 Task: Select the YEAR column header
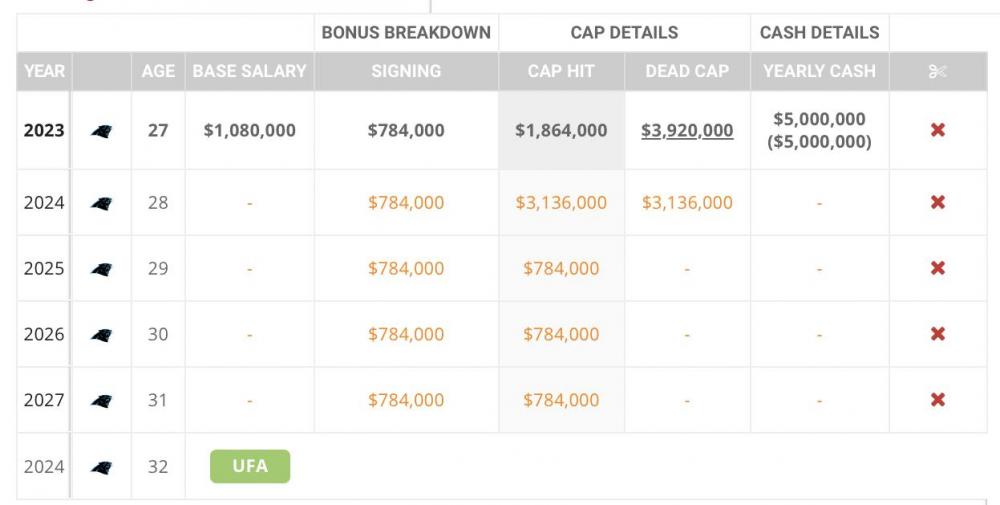[x=44, y=71]
